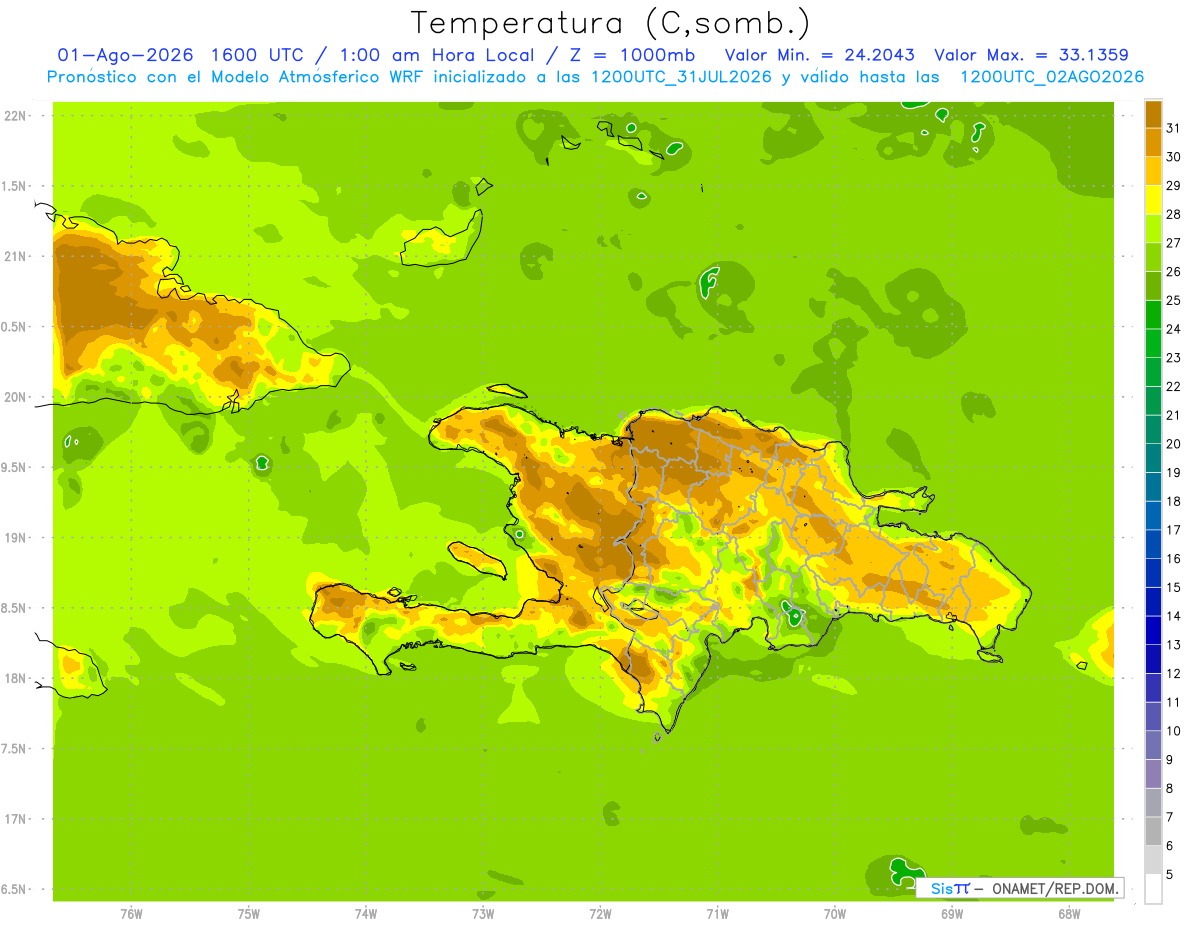Image resolution: width=1200 pixels, height=927 pixels.
Task: Click the '75W' longitude label
Action: (248, 914)
